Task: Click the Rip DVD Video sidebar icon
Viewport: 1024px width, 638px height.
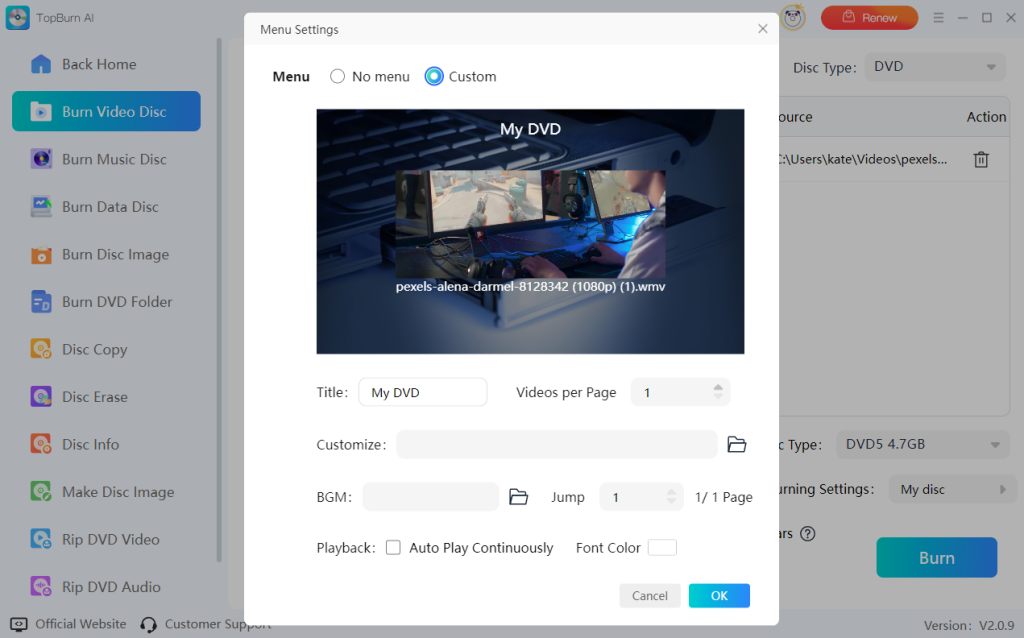Action: click(x=41, y=540)
